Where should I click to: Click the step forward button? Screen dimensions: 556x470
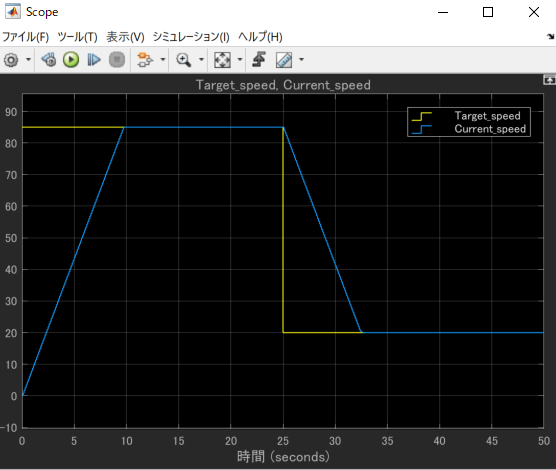94,60
